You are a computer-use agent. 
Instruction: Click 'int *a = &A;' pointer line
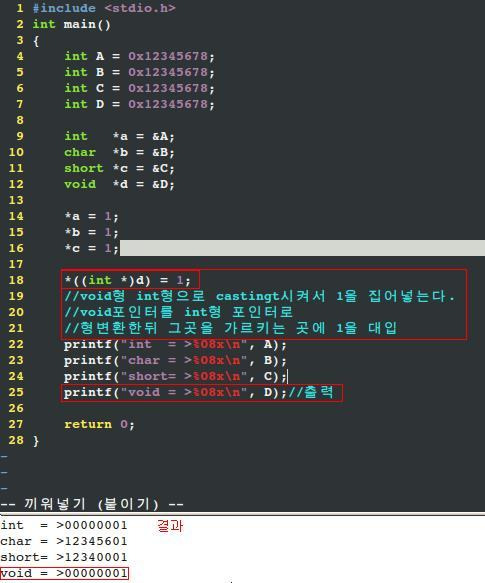(x=119, y=136)
